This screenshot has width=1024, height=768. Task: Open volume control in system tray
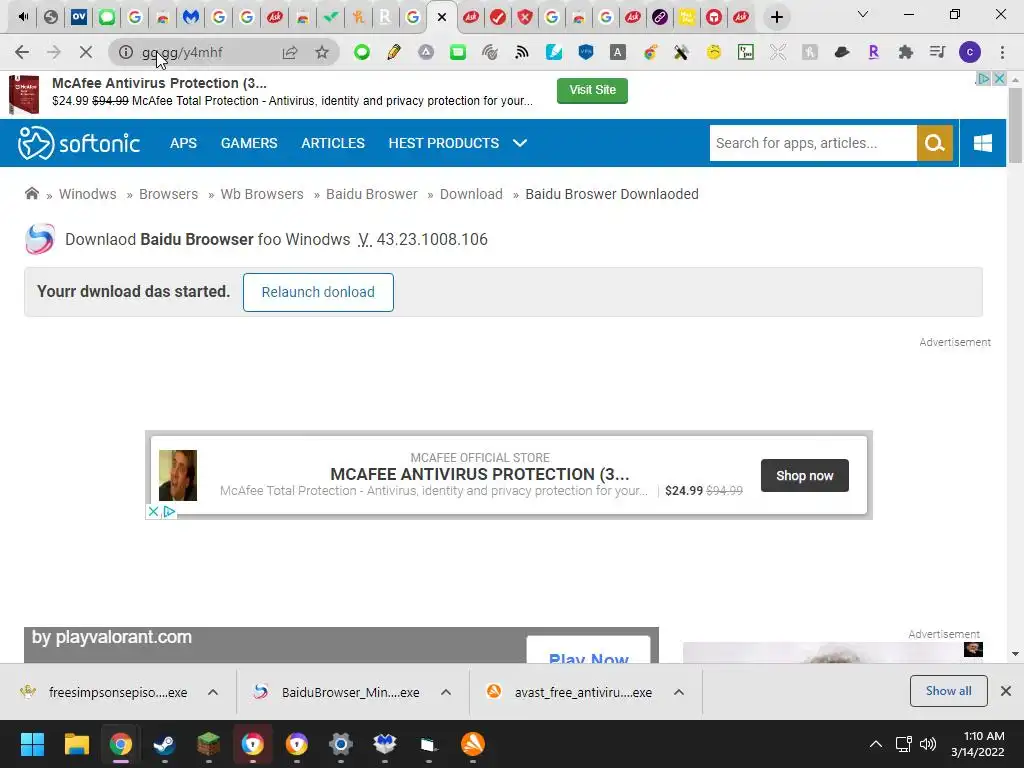(927, 744)
